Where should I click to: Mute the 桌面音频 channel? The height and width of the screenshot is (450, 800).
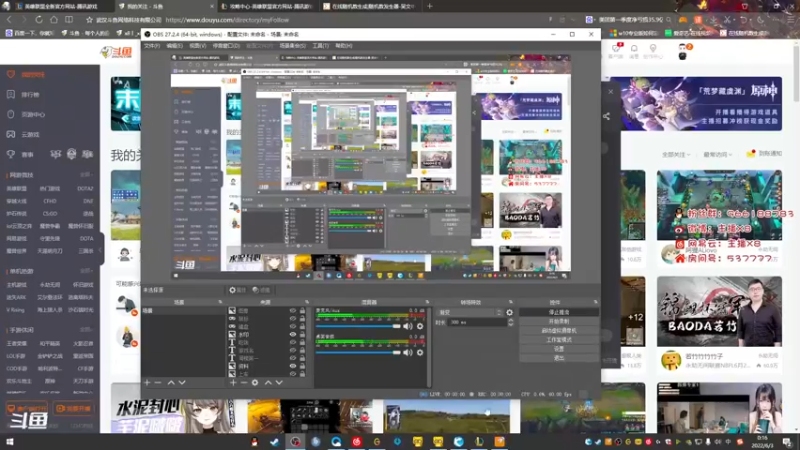(408, 353)
